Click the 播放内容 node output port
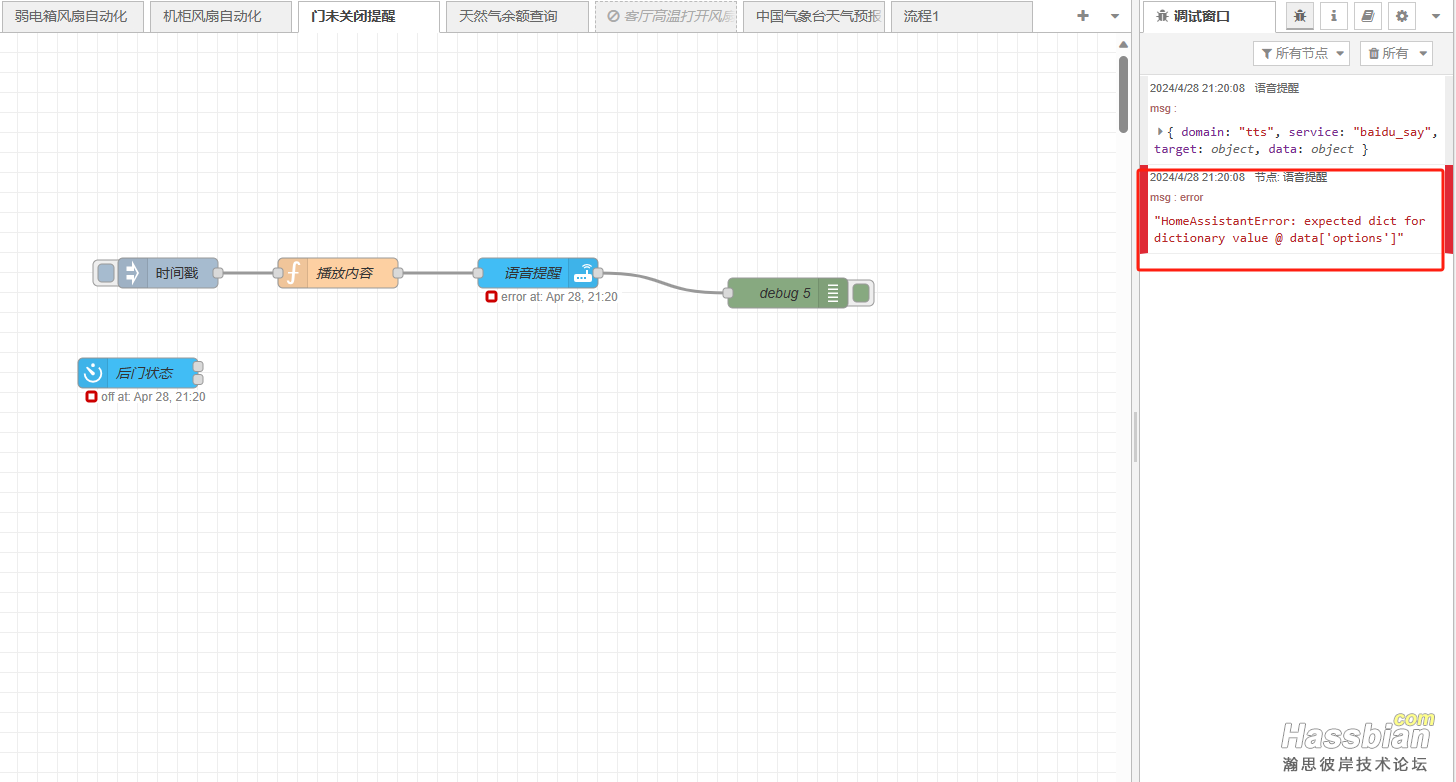Image resolution: width=1456 pixels, height=782 pixels. click(398, 273)
